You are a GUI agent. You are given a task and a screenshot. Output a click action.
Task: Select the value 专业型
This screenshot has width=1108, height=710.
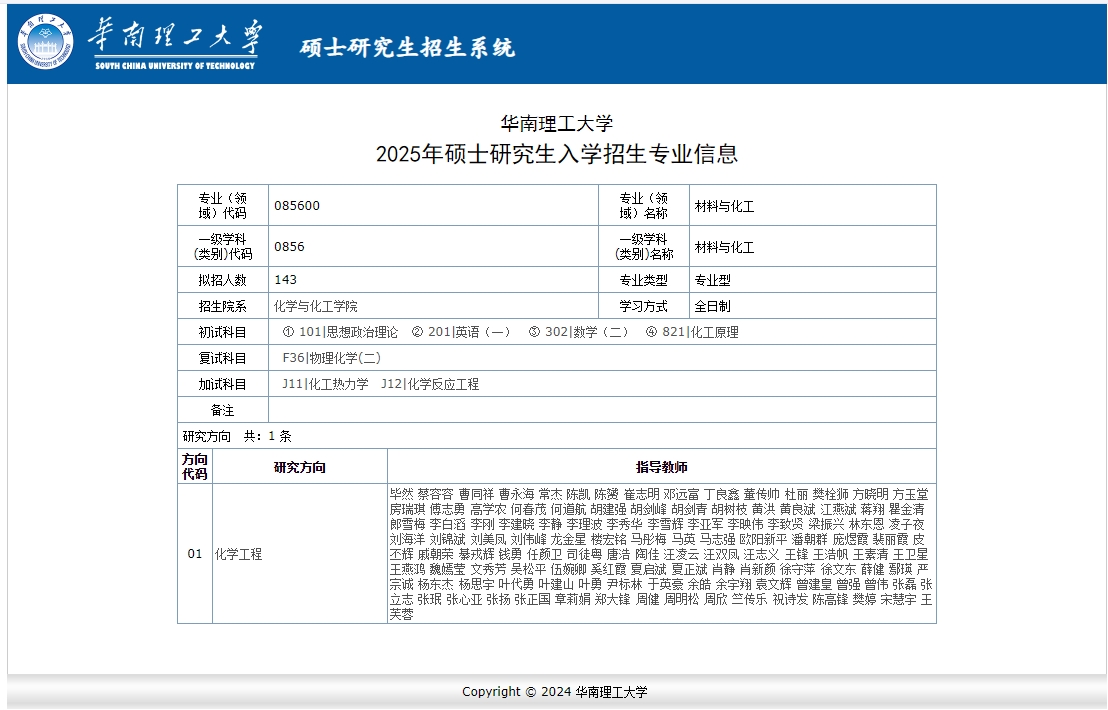[712, 280]
